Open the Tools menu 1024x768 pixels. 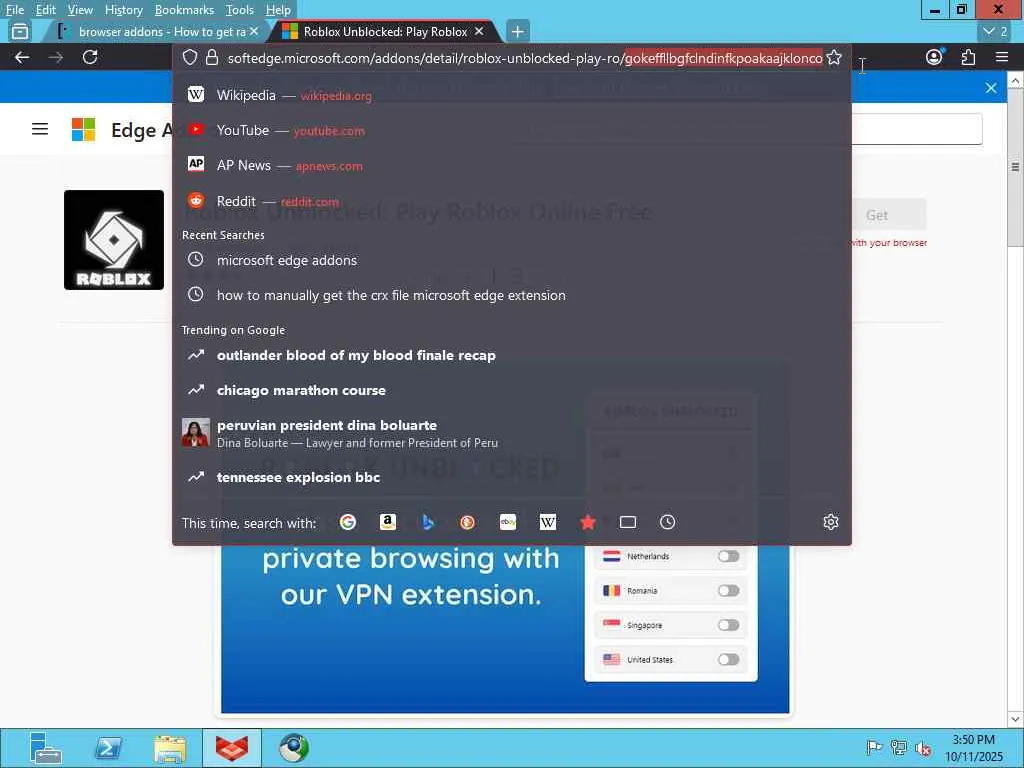click(240, 10)
